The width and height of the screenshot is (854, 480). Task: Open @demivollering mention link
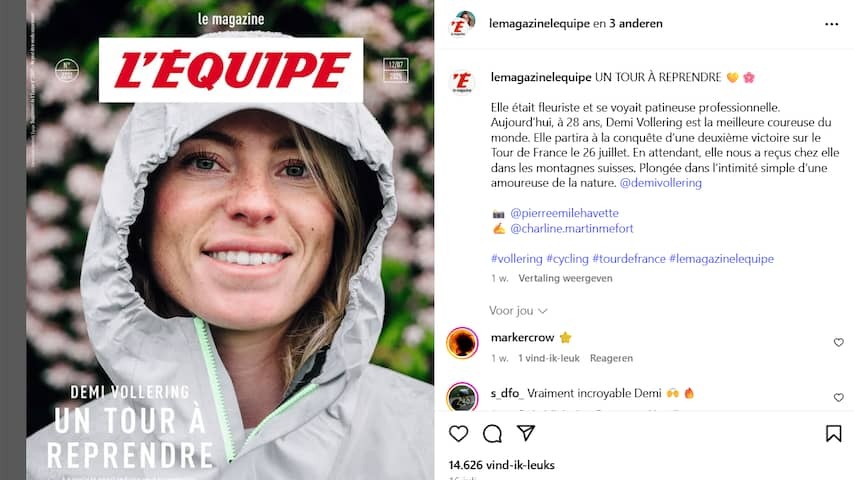(661, 183)
